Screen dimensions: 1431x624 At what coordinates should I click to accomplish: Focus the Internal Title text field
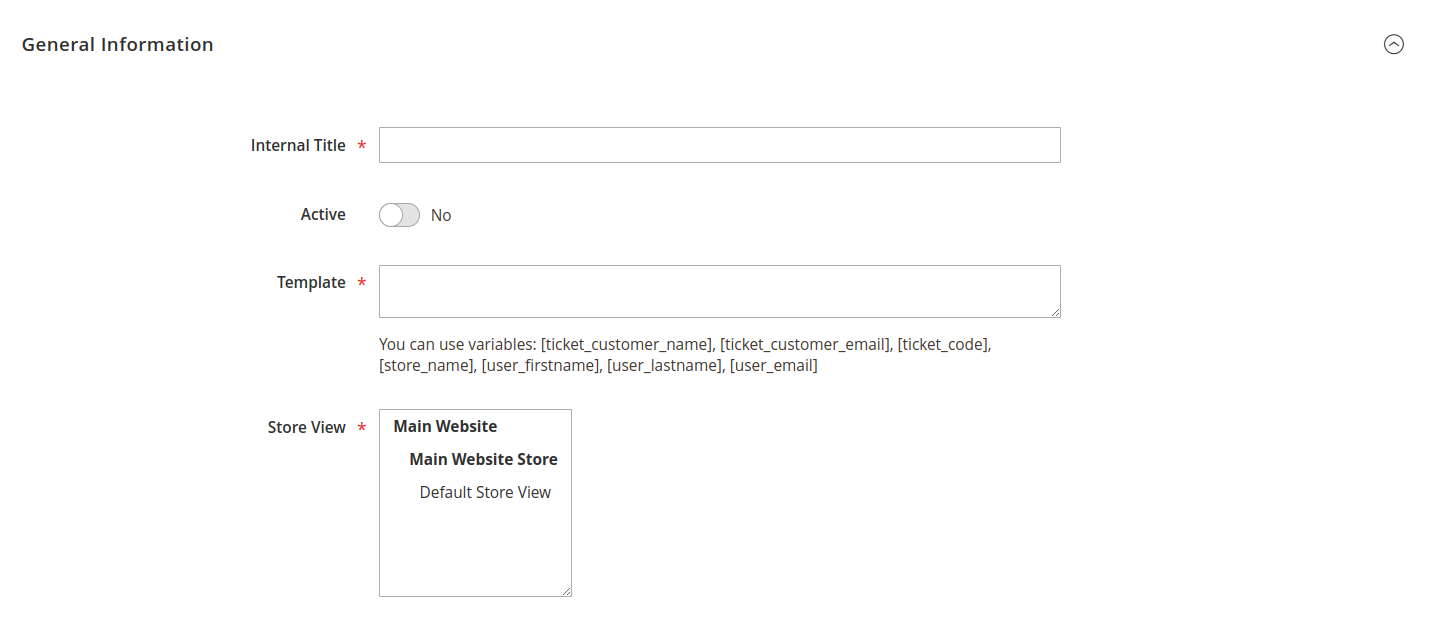tap(719, 145)
